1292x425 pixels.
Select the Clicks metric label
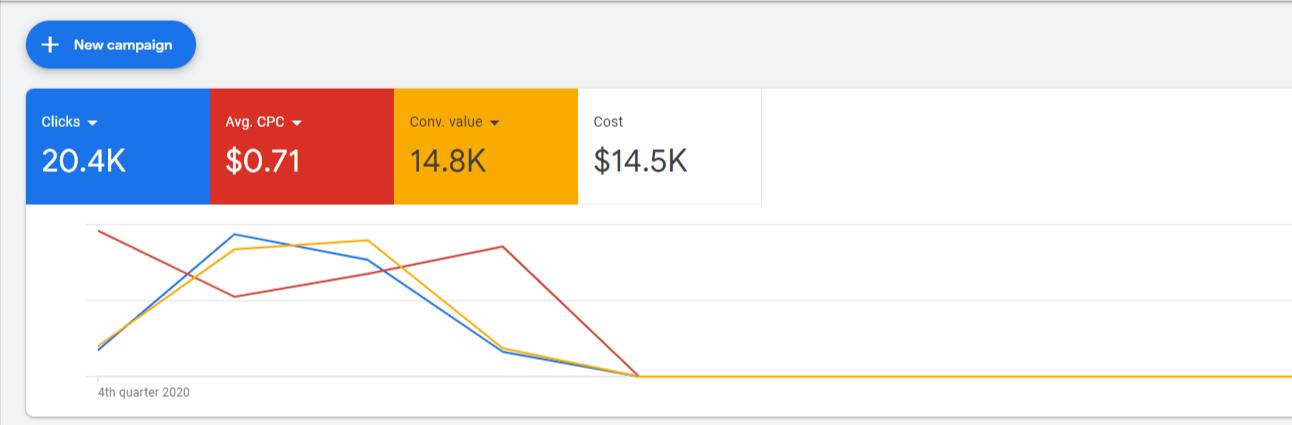pyautogui.click(x=60, y=122)
